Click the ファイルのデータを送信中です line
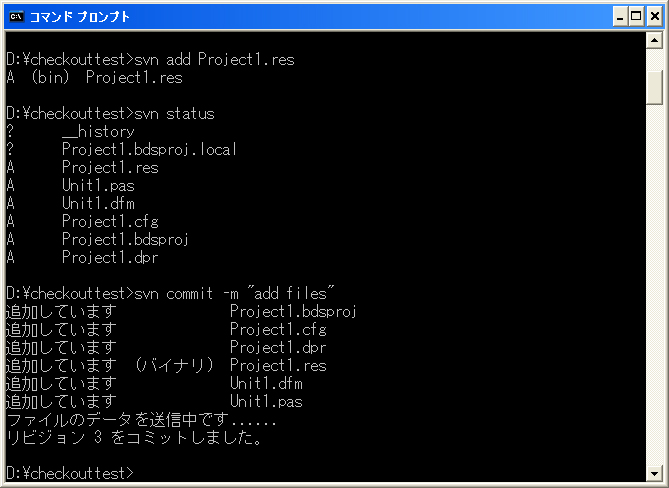Viewport: 669px width, 488px height. pos(142,420)
